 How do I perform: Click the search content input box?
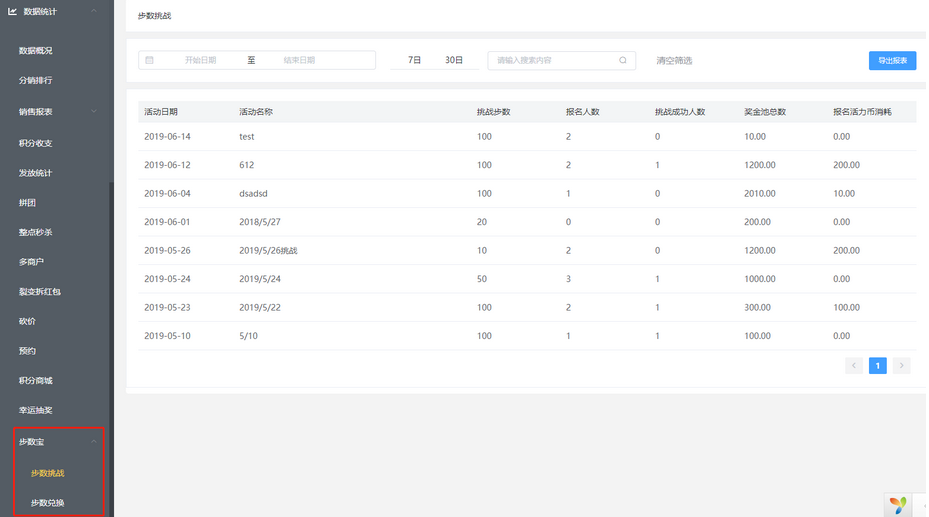pyautogui.click(x=553, y=60)
